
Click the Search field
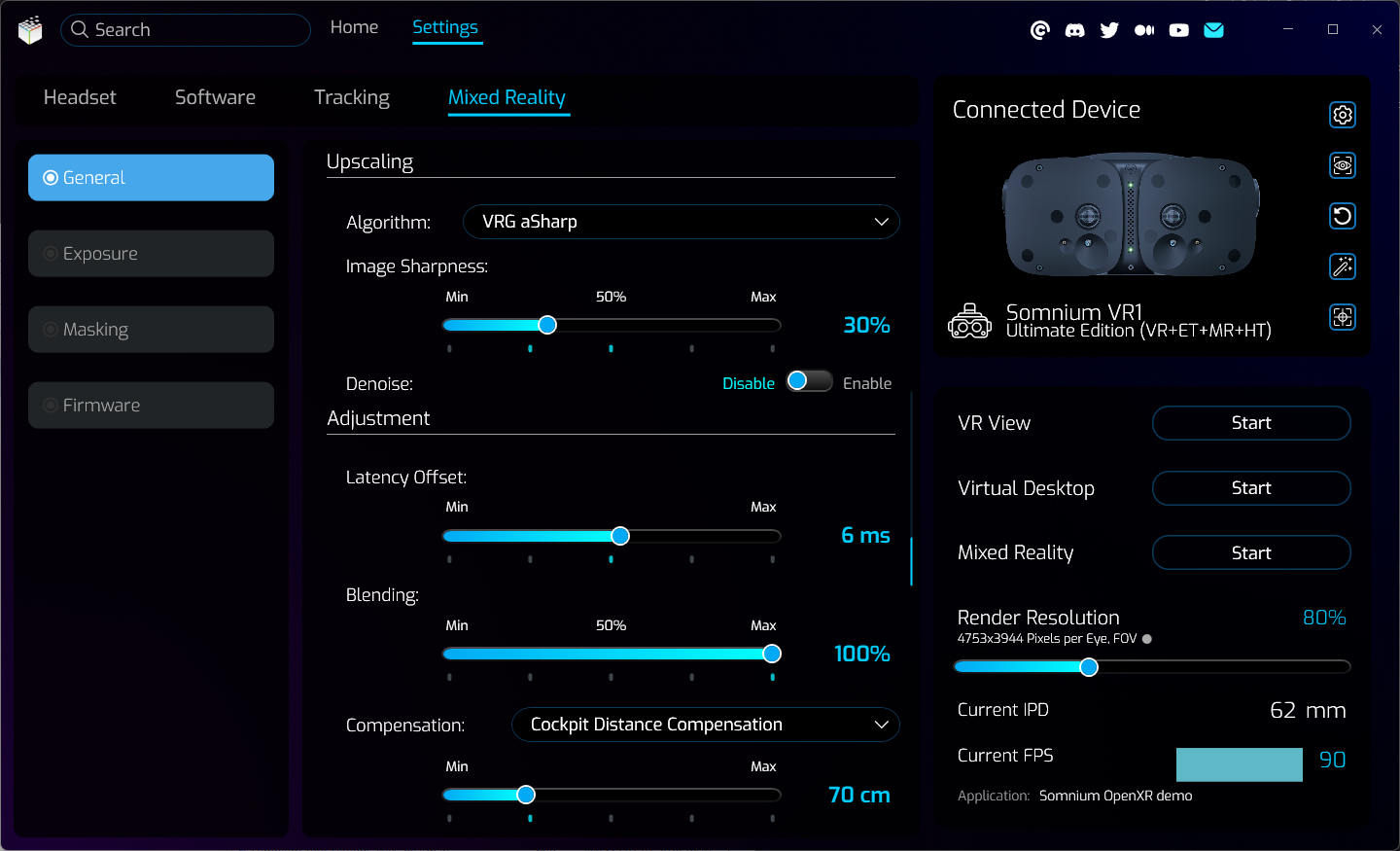[185, 30]
